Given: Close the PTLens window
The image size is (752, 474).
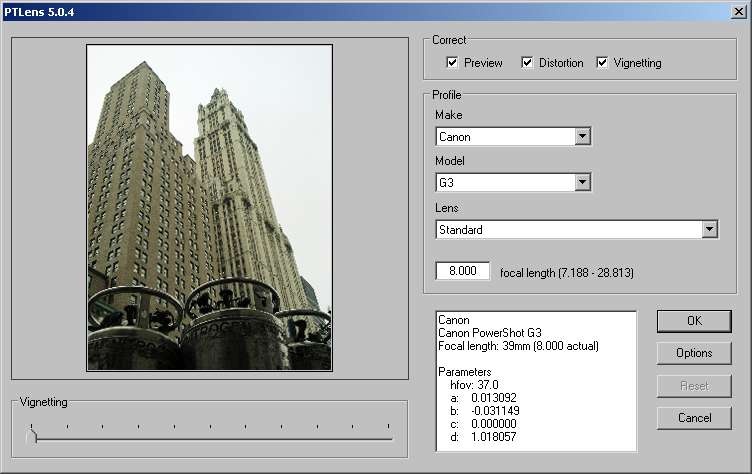Looking at the screenshot, I should point(739,11).
